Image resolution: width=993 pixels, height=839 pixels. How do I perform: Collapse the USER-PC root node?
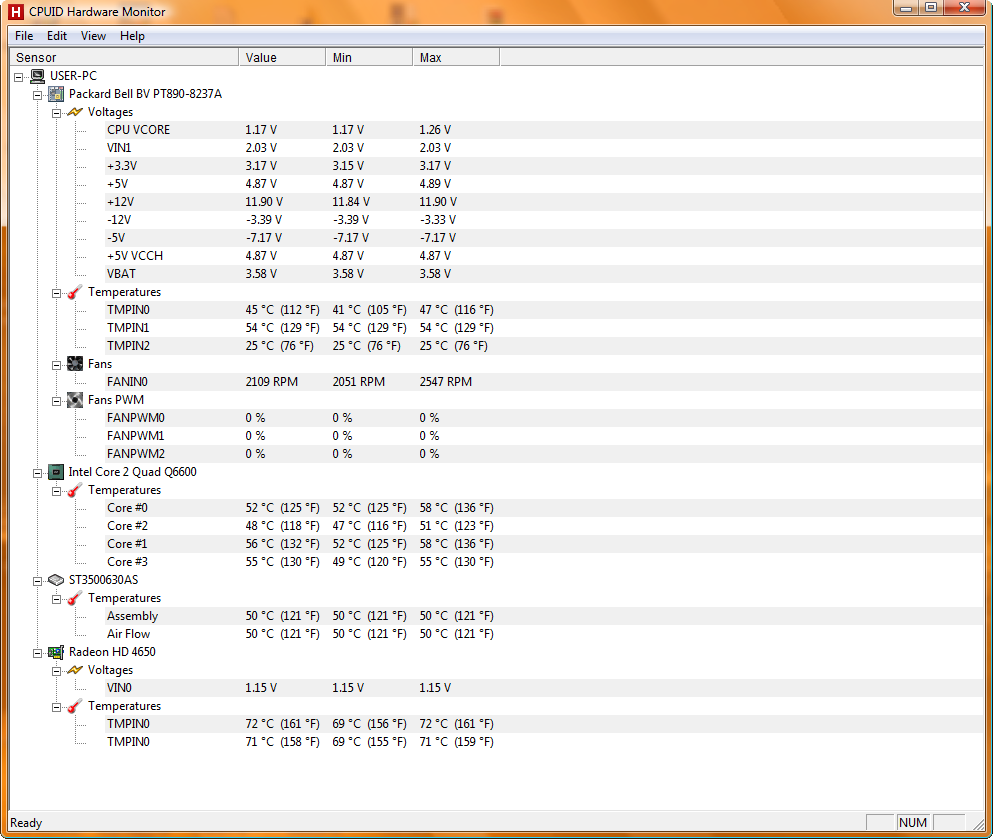tap(19, 77)
